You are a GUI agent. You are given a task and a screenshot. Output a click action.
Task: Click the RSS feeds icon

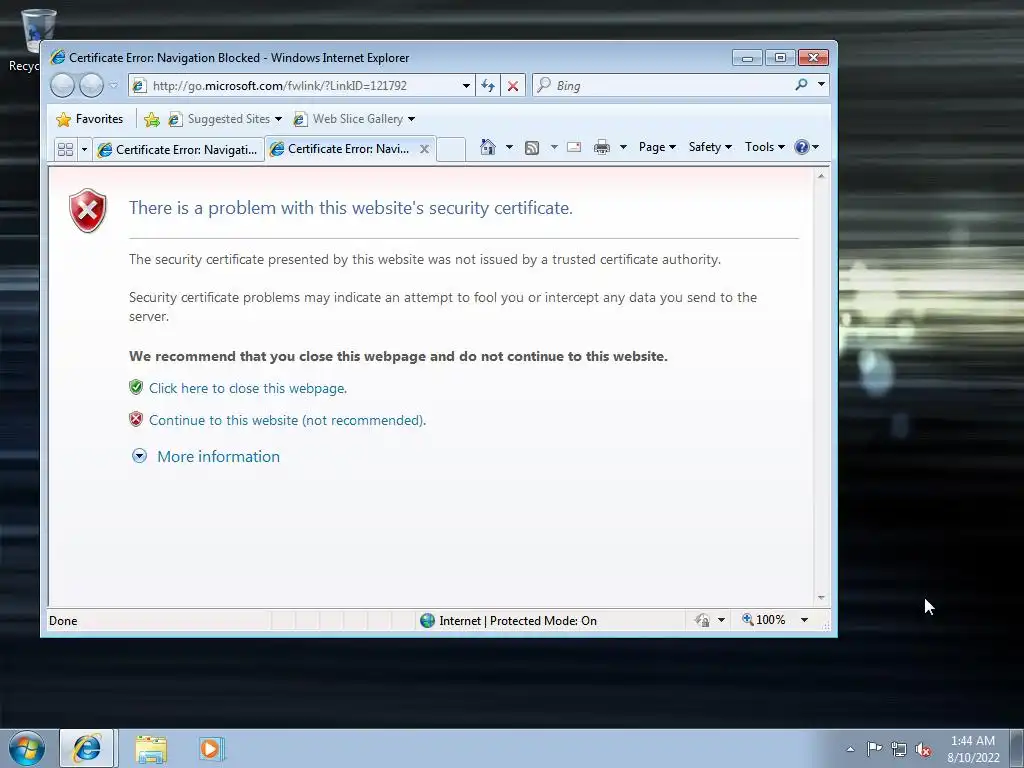point(532,148)
